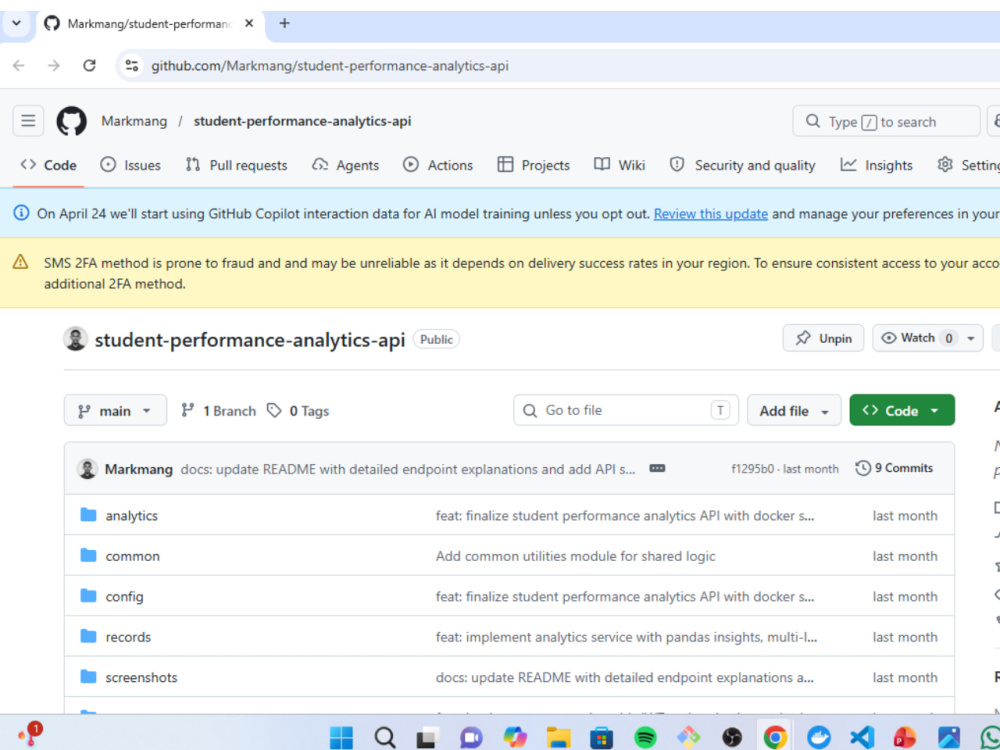View the Insights tab

coord(876,165)
